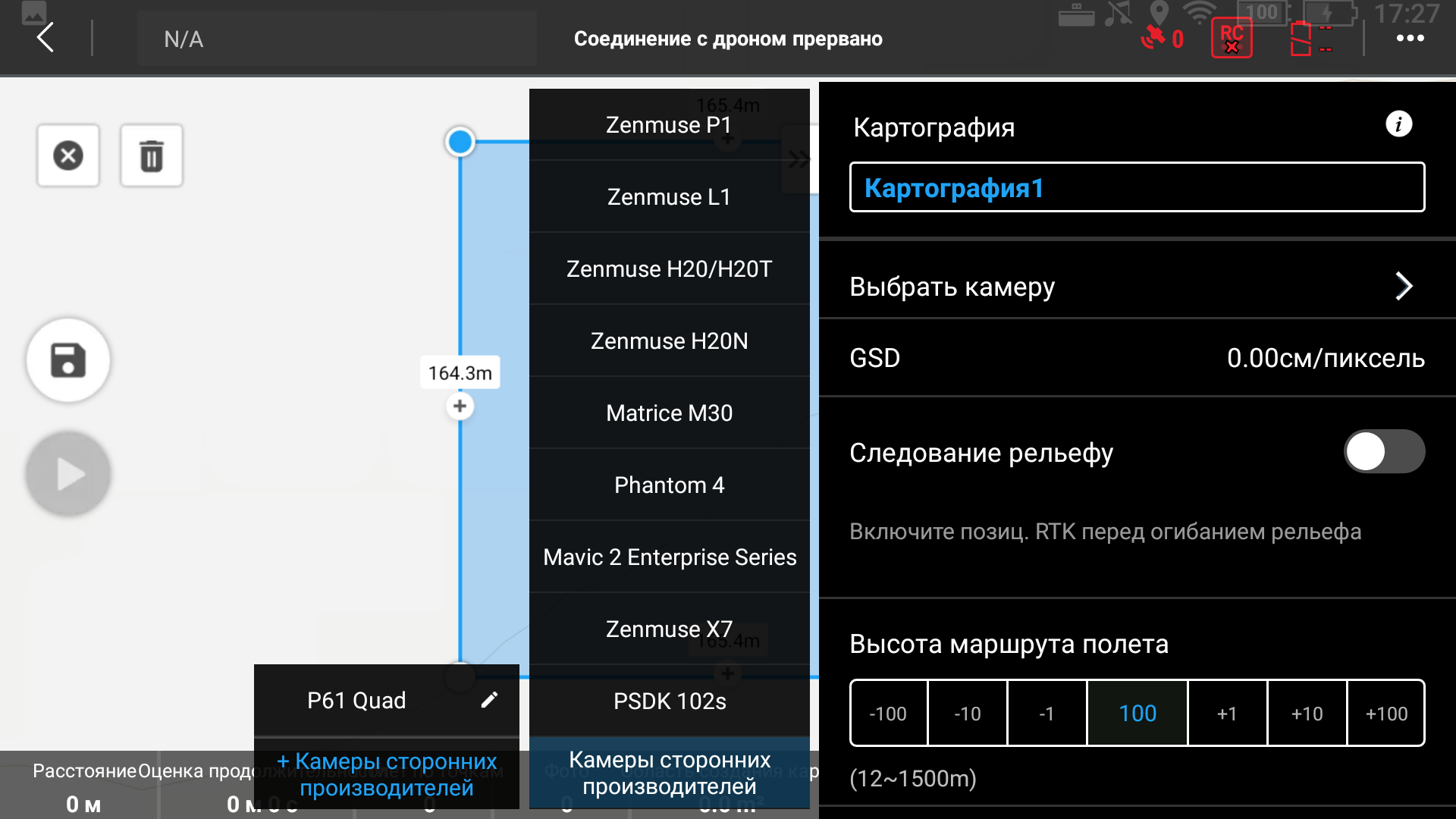1456x819 pixels.
Task: Choose Mavic 2 Enterprise Series
Action: [670, 557]
